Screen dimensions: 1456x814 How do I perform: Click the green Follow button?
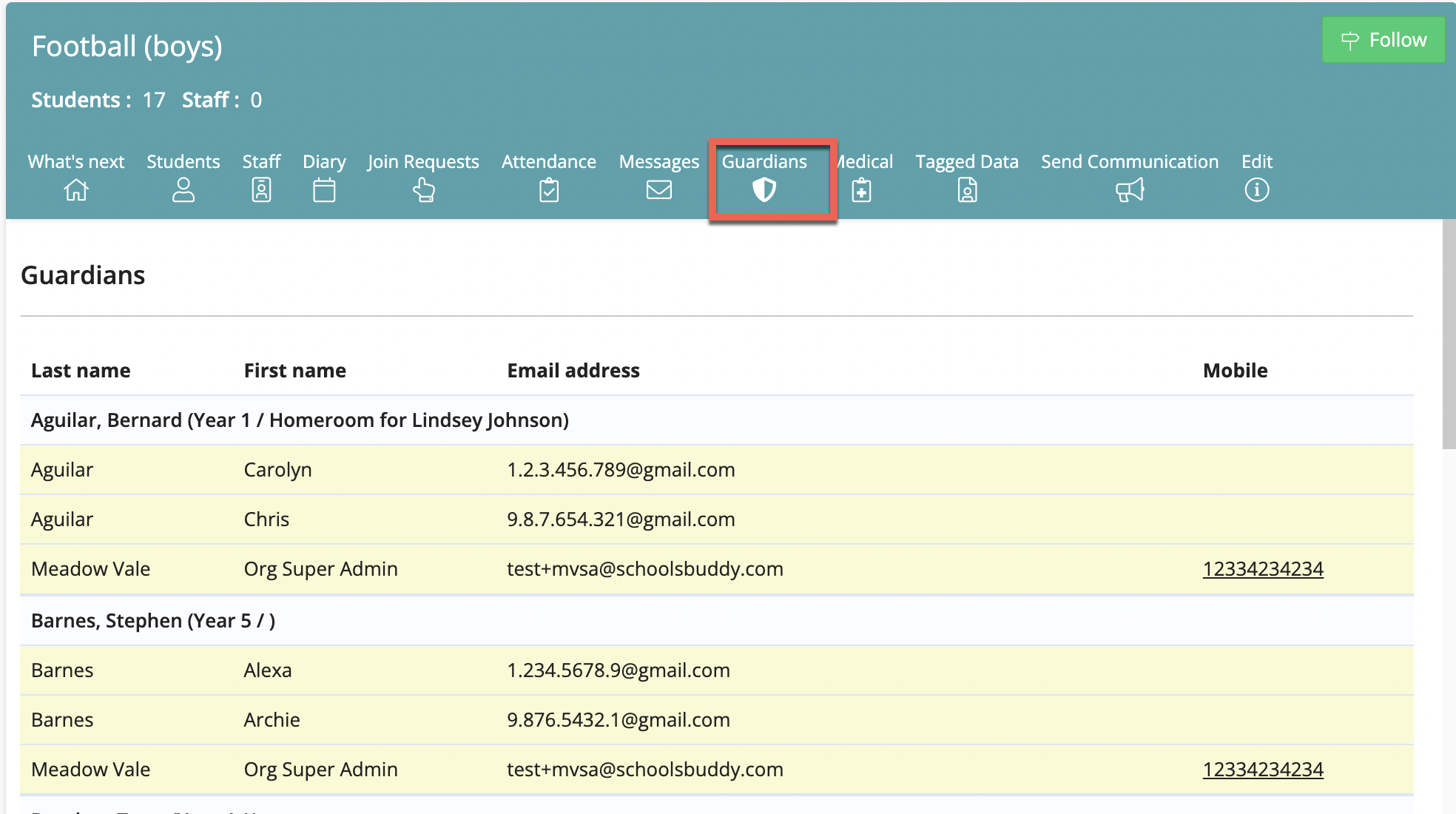(x=1383, y=40)
